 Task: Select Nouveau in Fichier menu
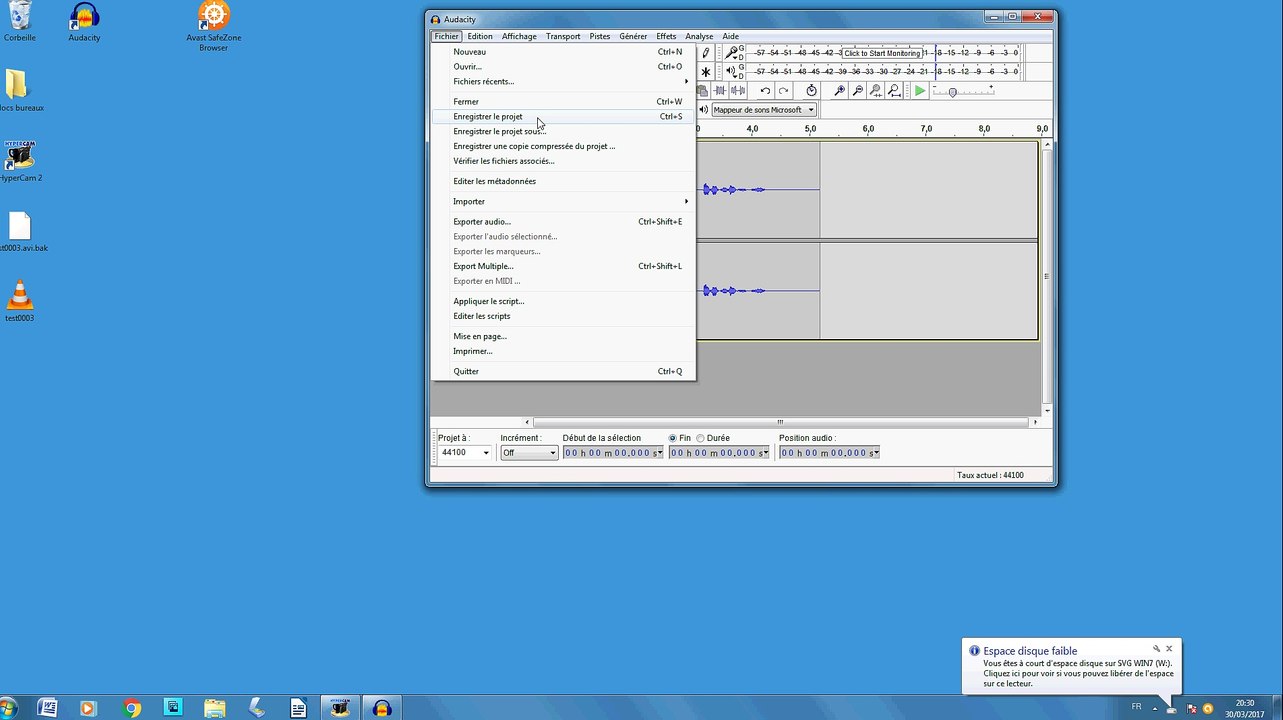[563, 52]
